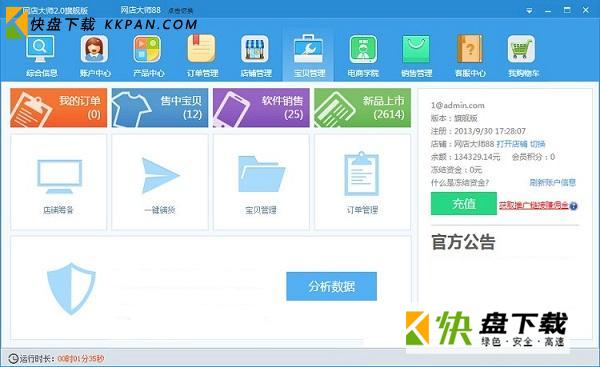600x367 pixels.
Task: Open 综合信息 overview icon
Action: click(x=41, y=49)
